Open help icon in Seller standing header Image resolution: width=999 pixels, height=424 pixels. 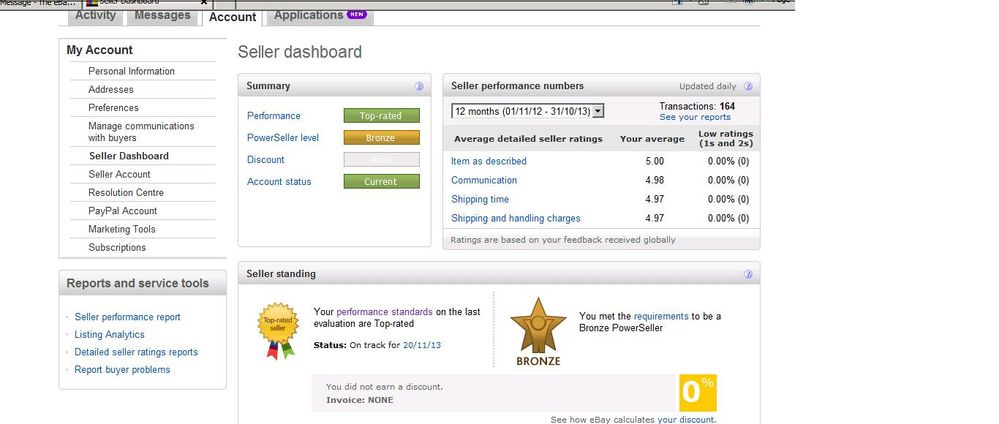pos(748,274)
